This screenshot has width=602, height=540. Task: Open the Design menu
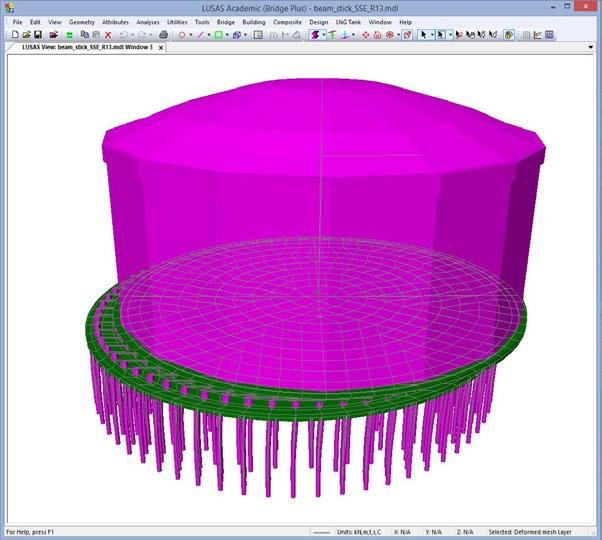point(319,22)
